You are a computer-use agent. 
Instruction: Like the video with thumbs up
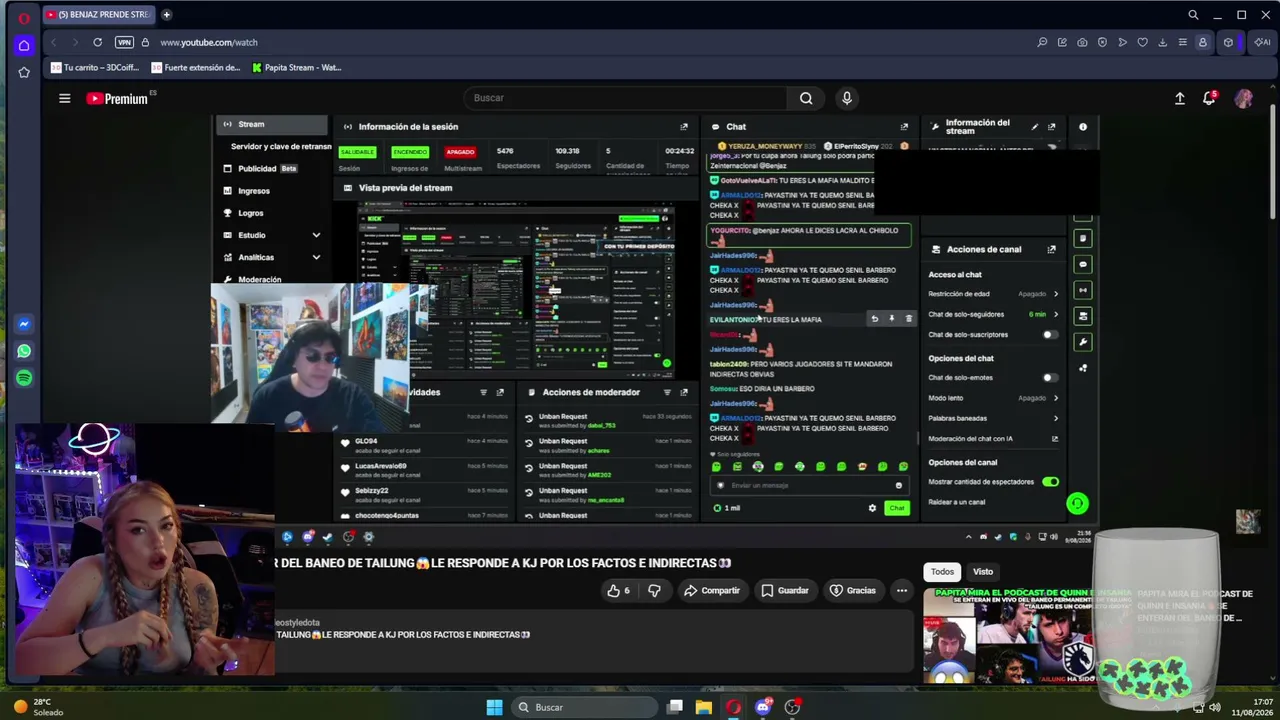(618, 591)
